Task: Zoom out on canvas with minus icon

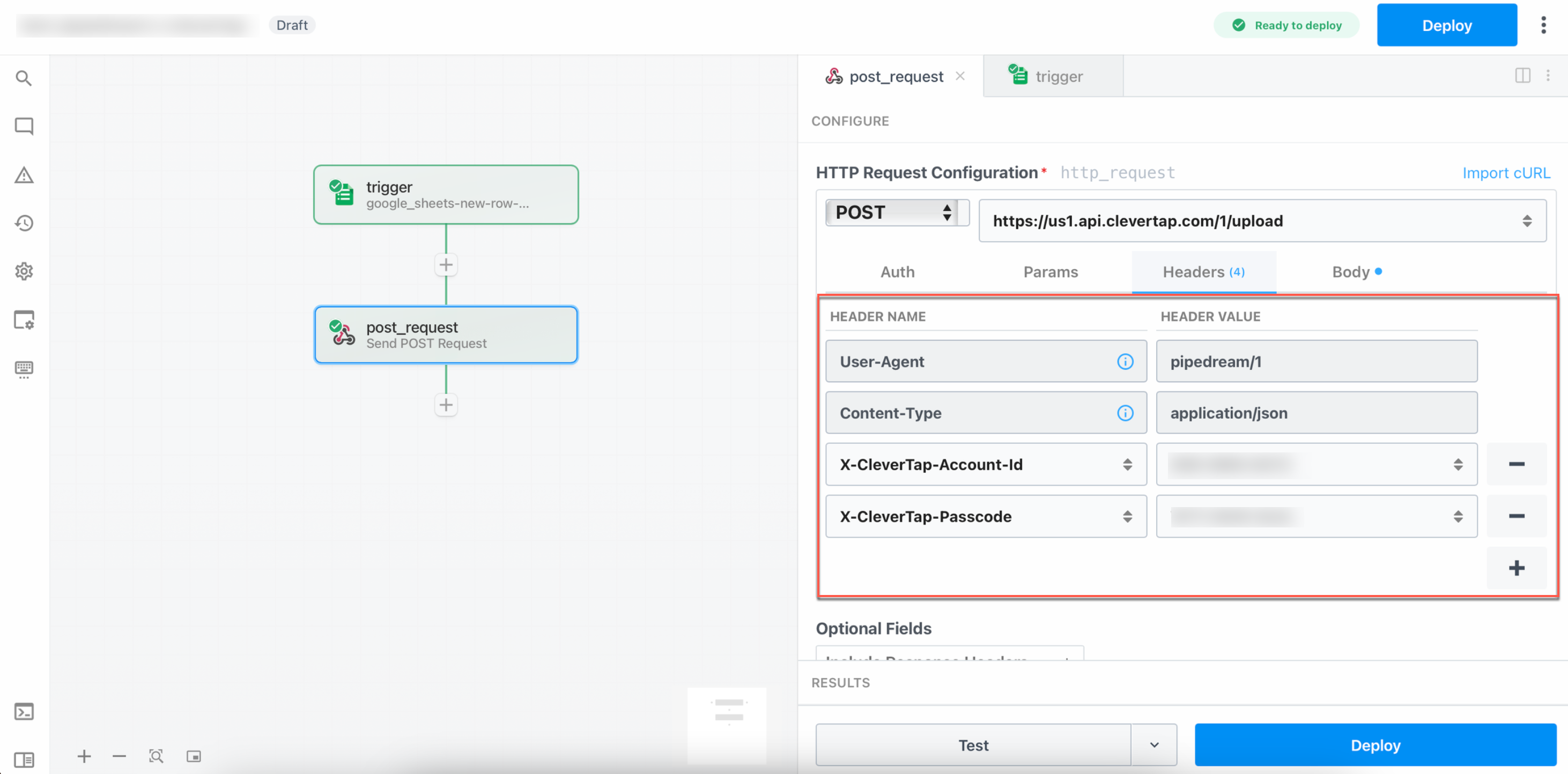Action: (x=119, y=756)
